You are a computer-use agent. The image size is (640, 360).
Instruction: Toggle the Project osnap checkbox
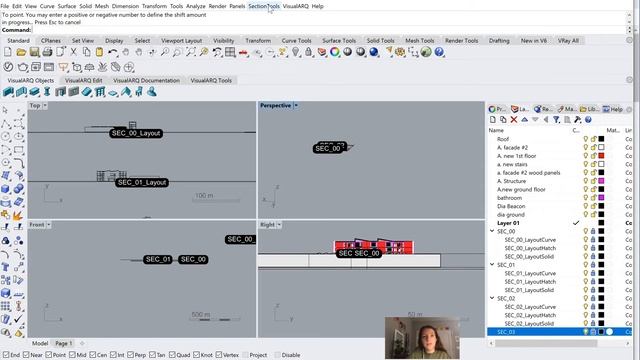click(245, 355)
